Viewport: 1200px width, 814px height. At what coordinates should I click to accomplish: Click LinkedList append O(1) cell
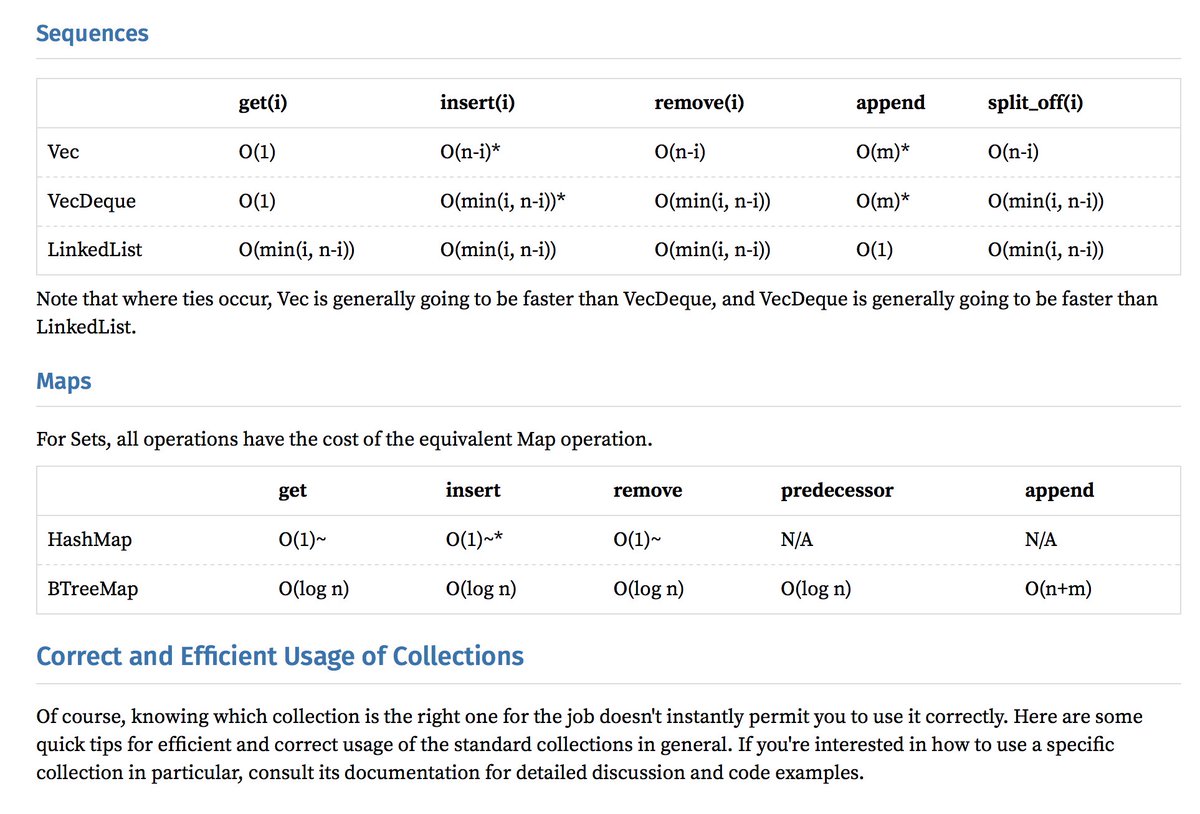coord(875,250)
